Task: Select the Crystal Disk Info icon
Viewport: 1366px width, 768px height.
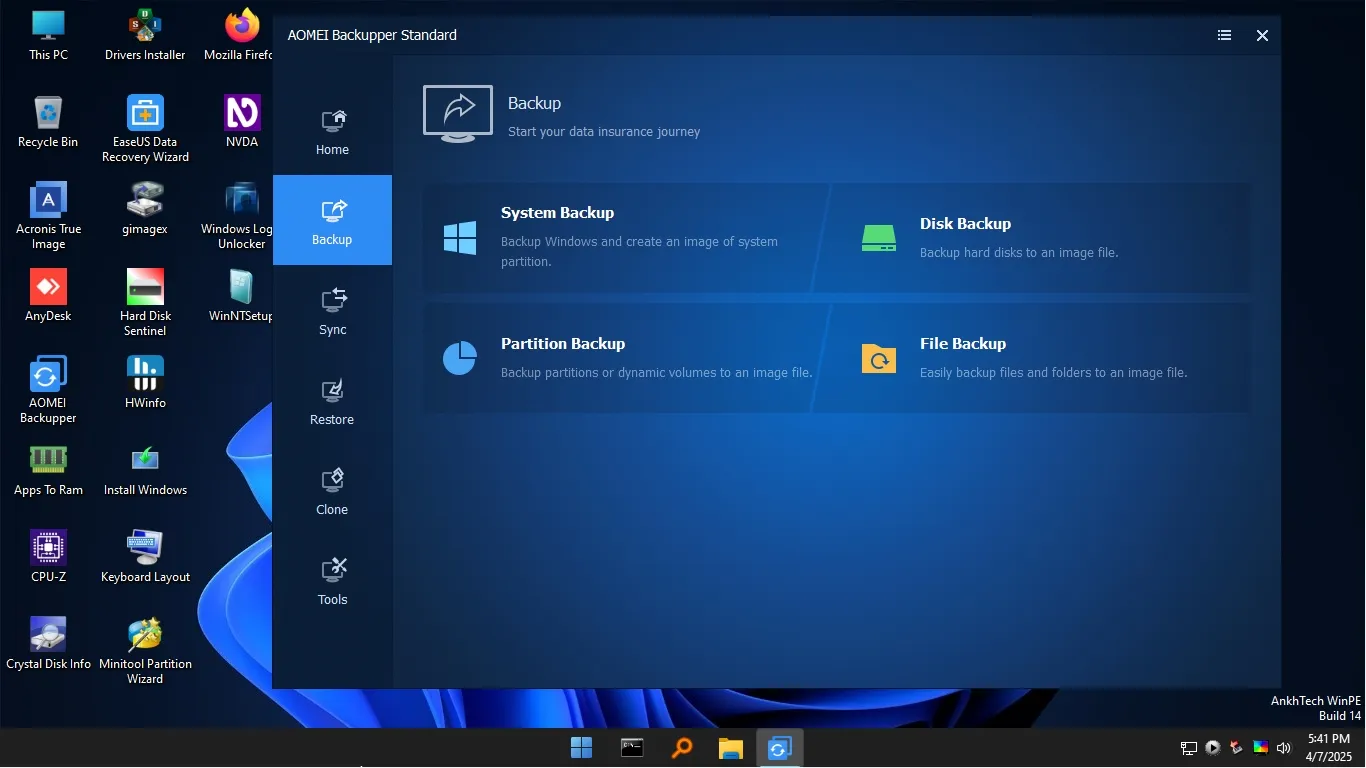Action: point(48,644)
